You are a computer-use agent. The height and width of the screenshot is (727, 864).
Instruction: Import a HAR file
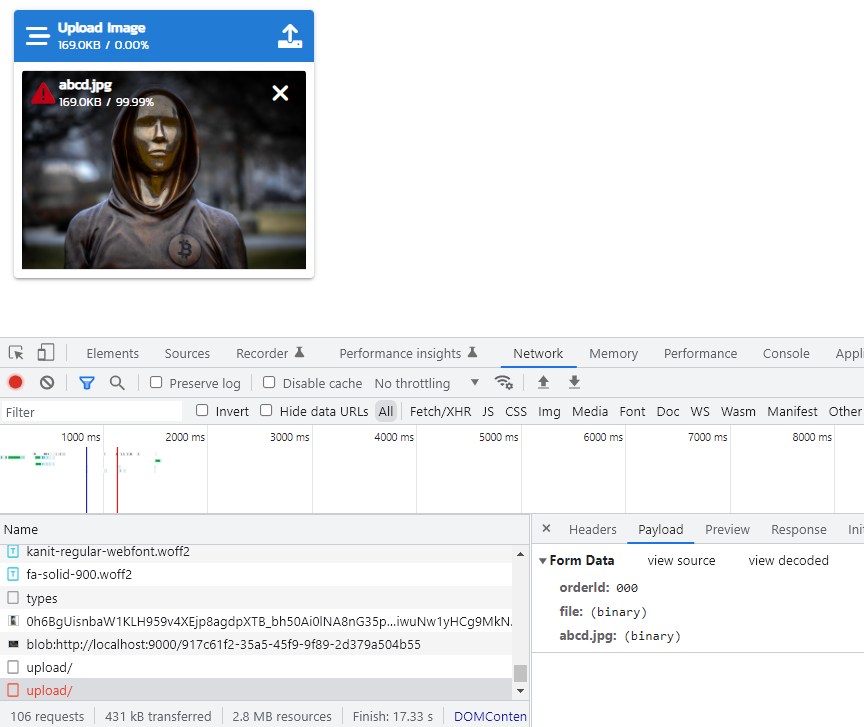coord(542,383)
